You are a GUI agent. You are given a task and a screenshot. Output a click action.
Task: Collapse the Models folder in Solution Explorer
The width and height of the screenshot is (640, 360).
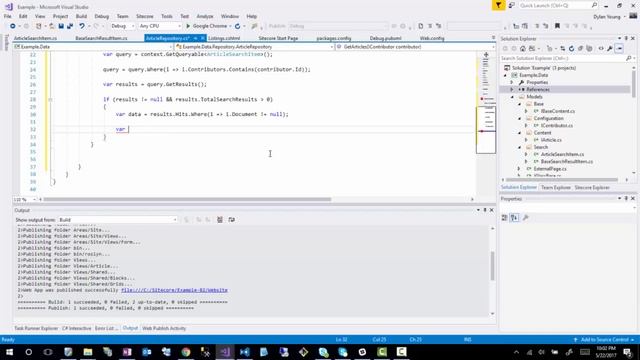(x=512, y=97)
